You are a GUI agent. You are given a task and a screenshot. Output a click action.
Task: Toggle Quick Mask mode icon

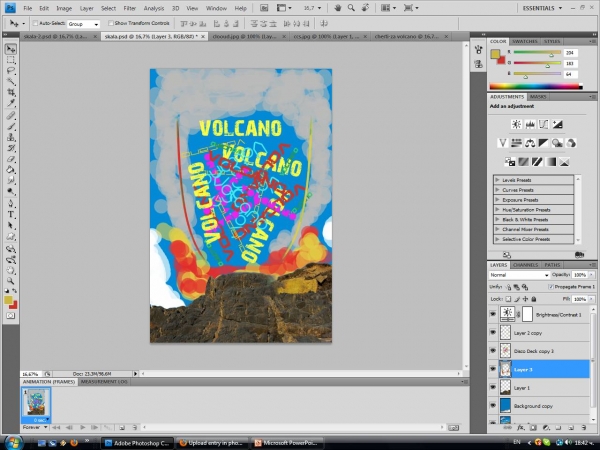coord(11,316)
